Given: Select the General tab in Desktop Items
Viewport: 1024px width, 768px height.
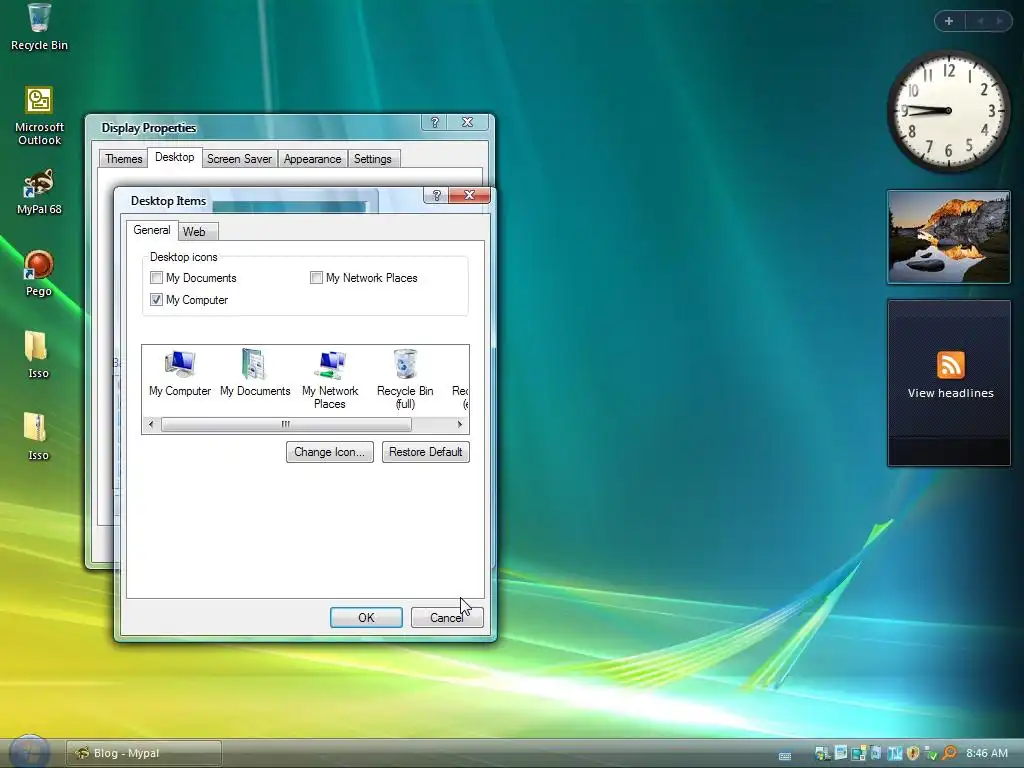Looking at the screenshot, I should coord(152,230).
